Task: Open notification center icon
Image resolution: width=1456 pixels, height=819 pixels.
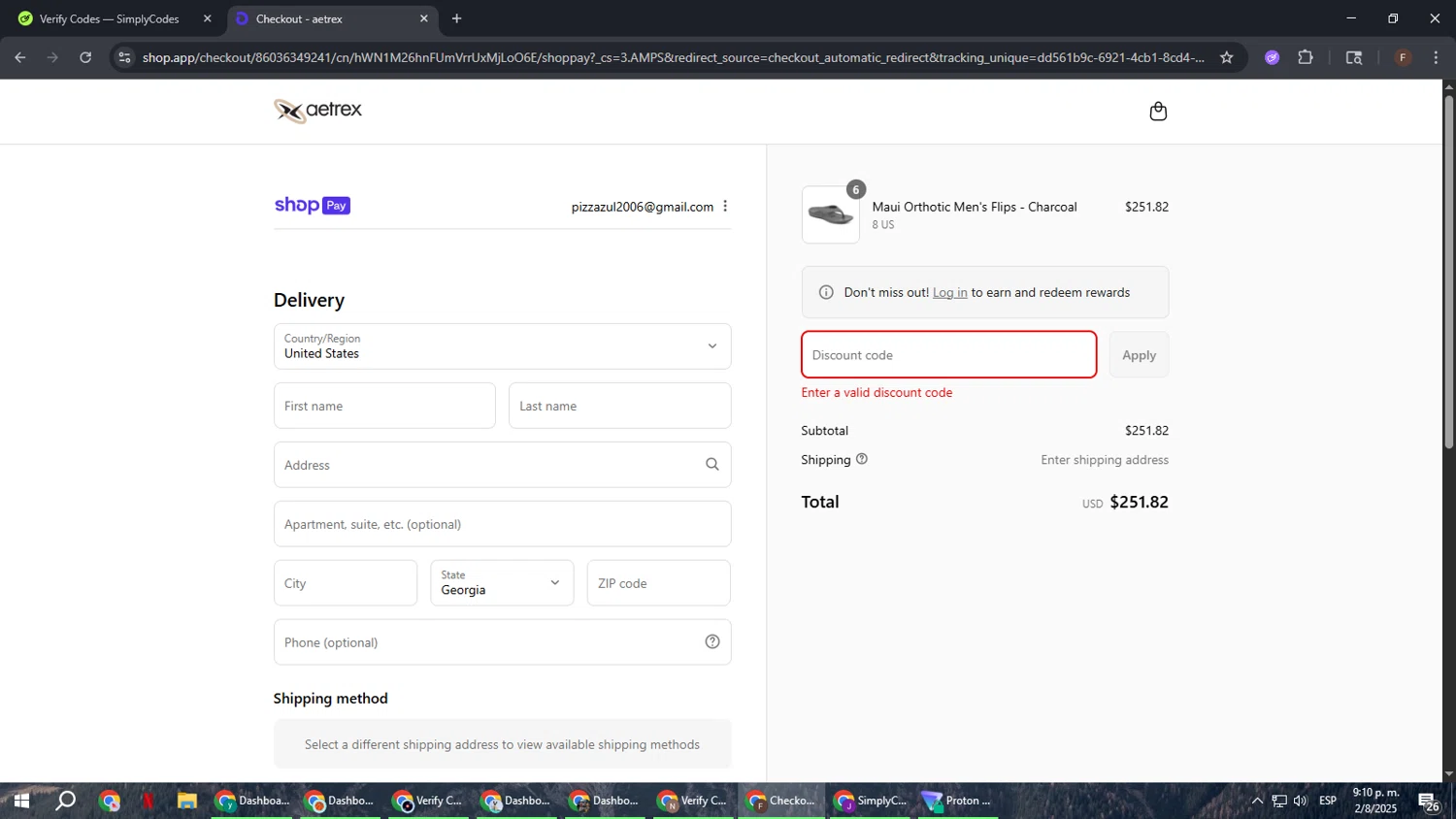Action: [x=1429, y=802]
